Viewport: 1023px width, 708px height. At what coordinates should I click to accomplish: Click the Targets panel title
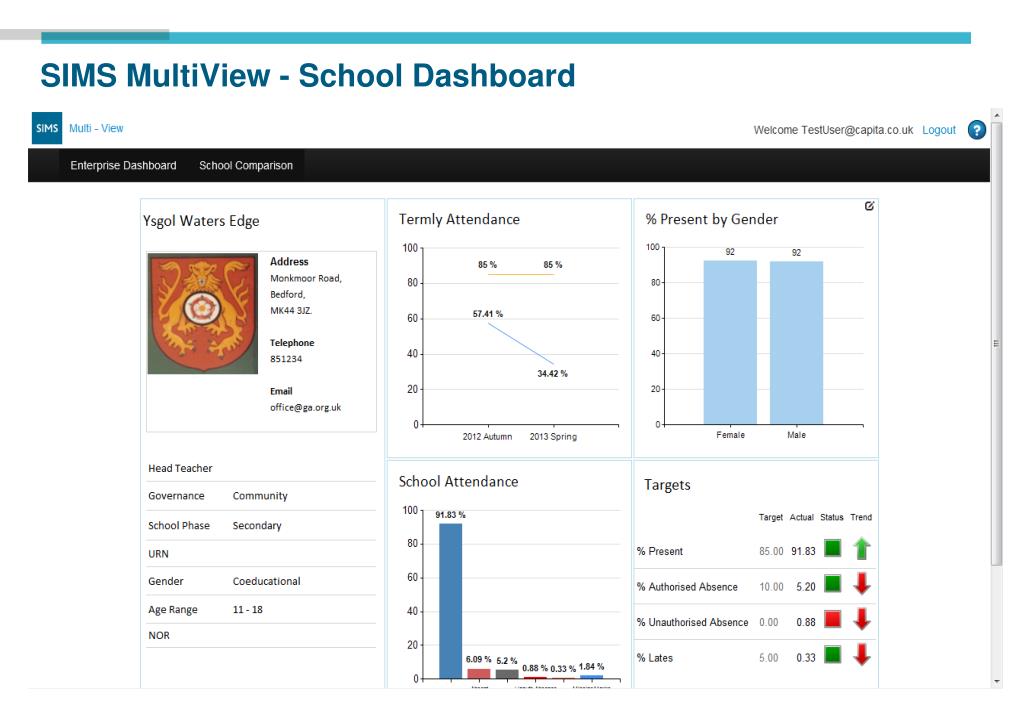coord(667,485)
